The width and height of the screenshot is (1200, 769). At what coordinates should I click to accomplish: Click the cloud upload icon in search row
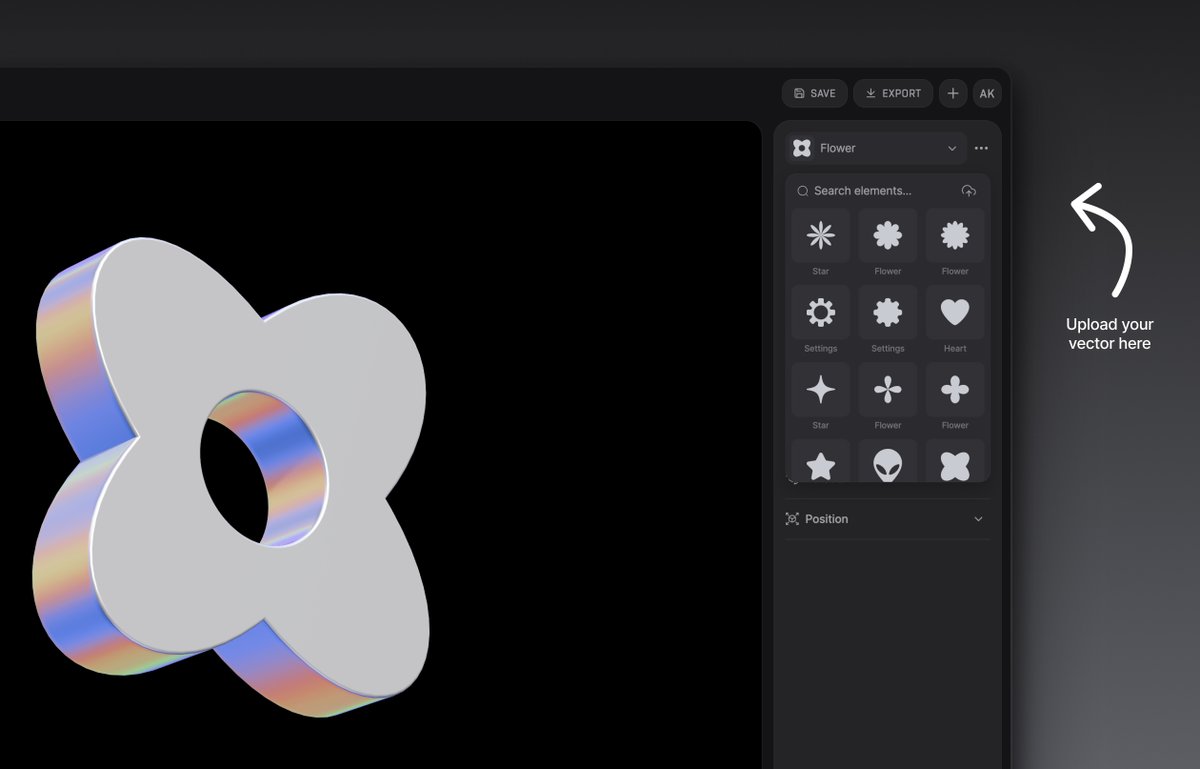(968, 190)
